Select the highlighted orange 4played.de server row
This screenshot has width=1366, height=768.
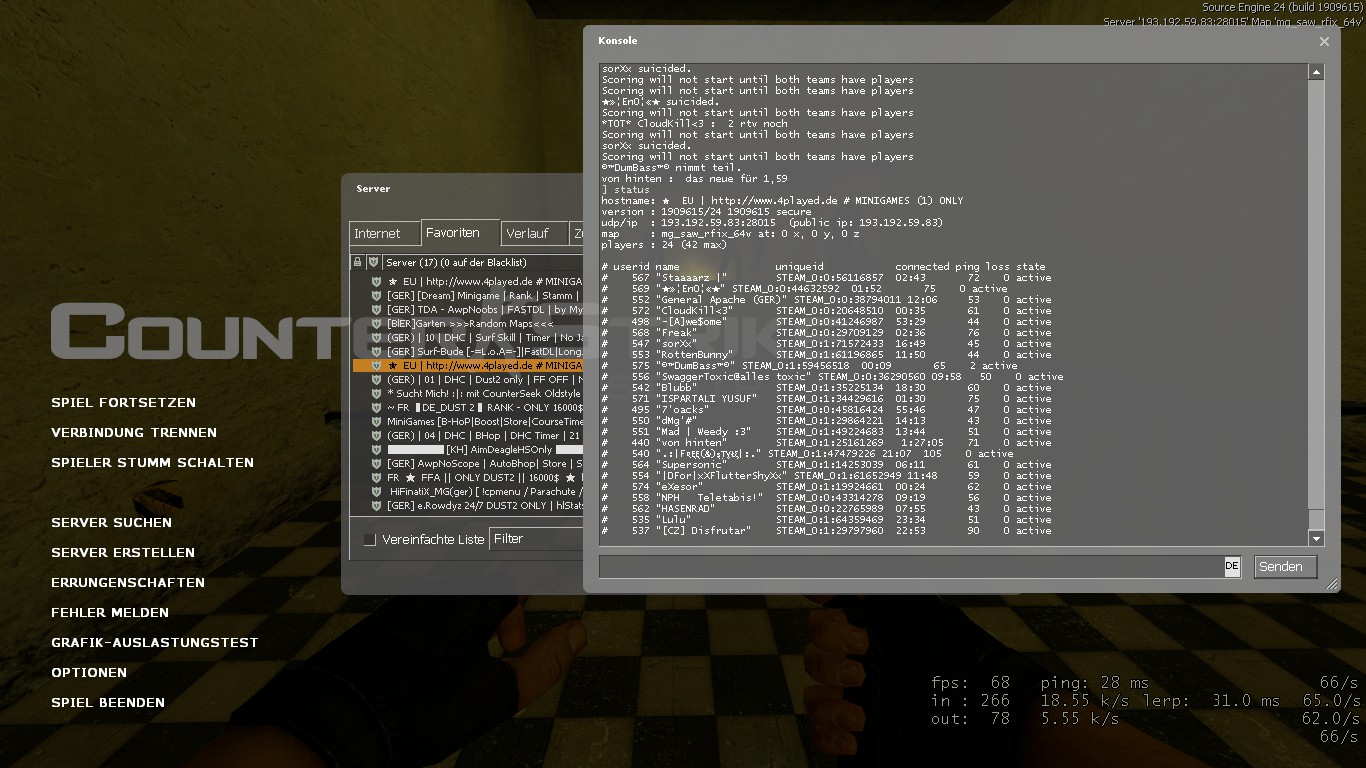(468, 366)
